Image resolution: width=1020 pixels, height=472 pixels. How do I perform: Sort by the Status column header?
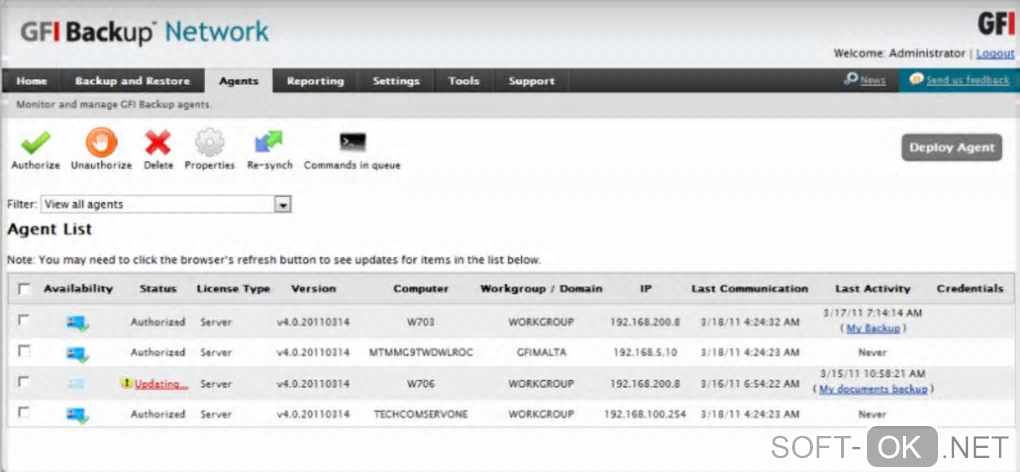click(158, 289)
